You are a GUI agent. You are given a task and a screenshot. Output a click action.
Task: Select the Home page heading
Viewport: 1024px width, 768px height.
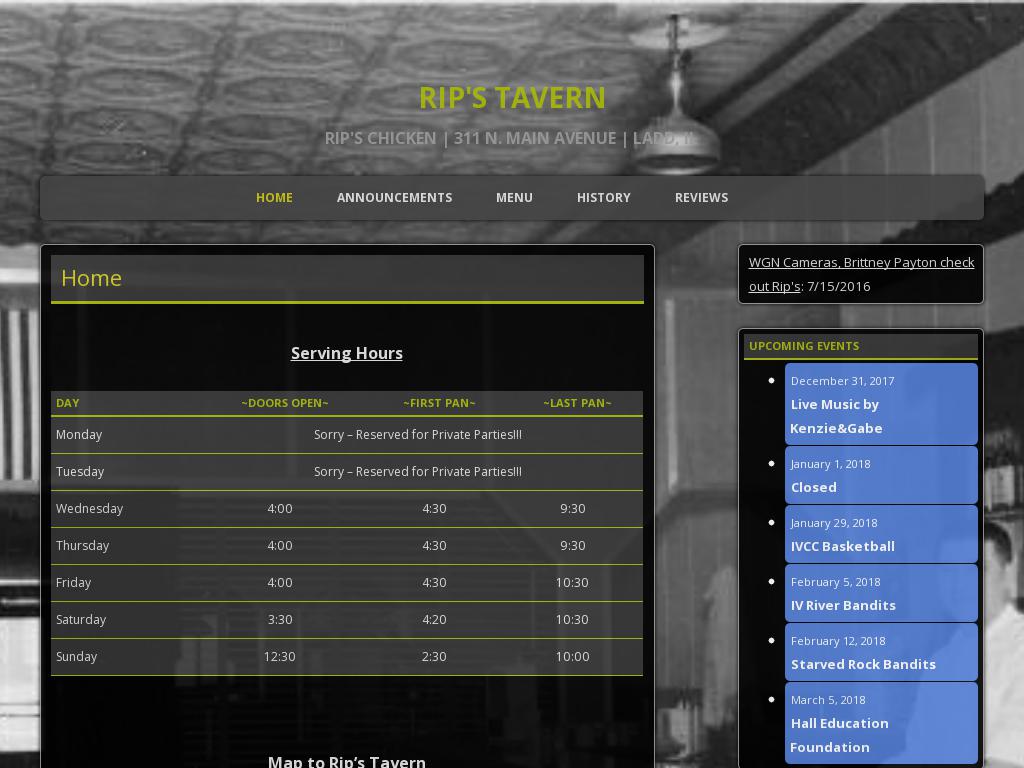coord(91,278)
